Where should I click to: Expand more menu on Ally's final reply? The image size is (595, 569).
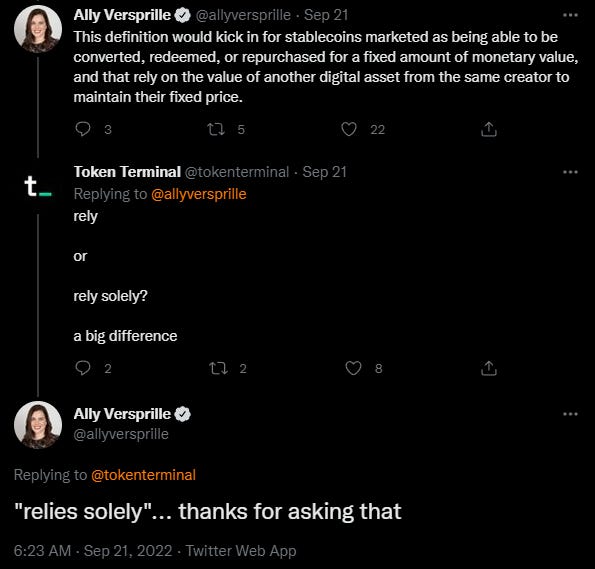(x=570, y=414)
